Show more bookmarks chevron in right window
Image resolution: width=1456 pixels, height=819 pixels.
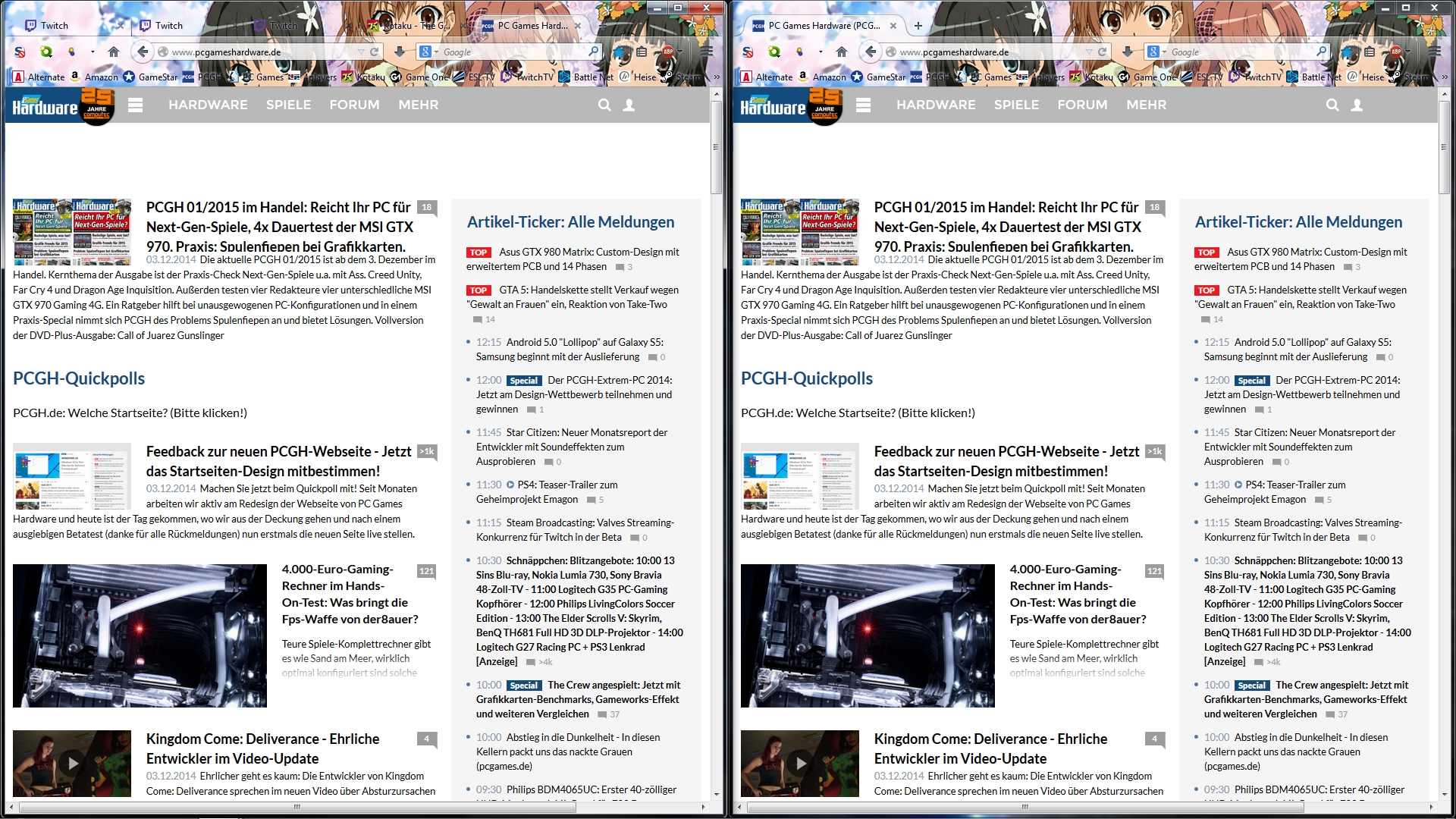coord(1444,77)
